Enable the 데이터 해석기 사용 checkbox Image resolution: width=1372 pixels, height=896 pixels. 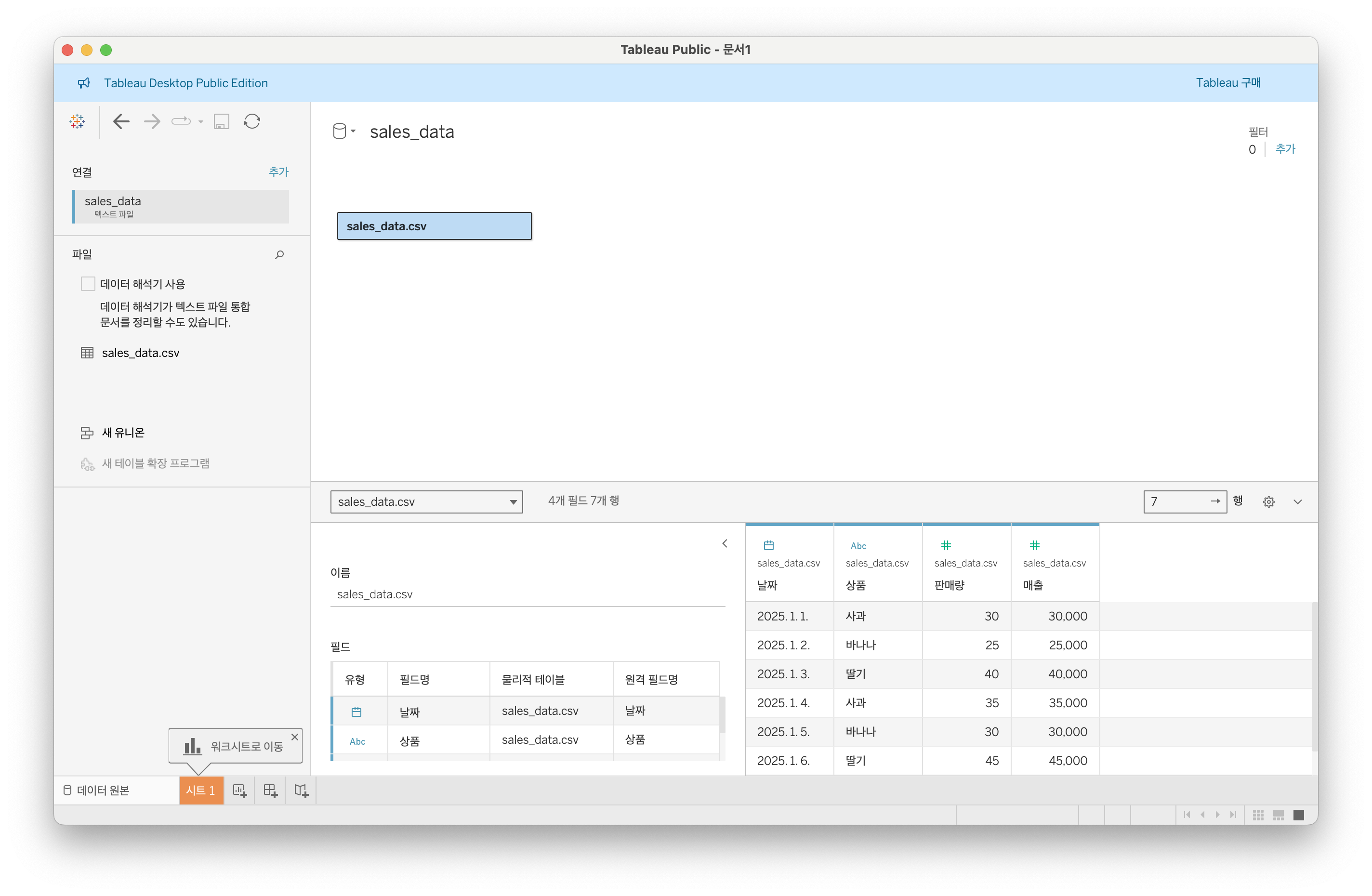tap(88, 284)
